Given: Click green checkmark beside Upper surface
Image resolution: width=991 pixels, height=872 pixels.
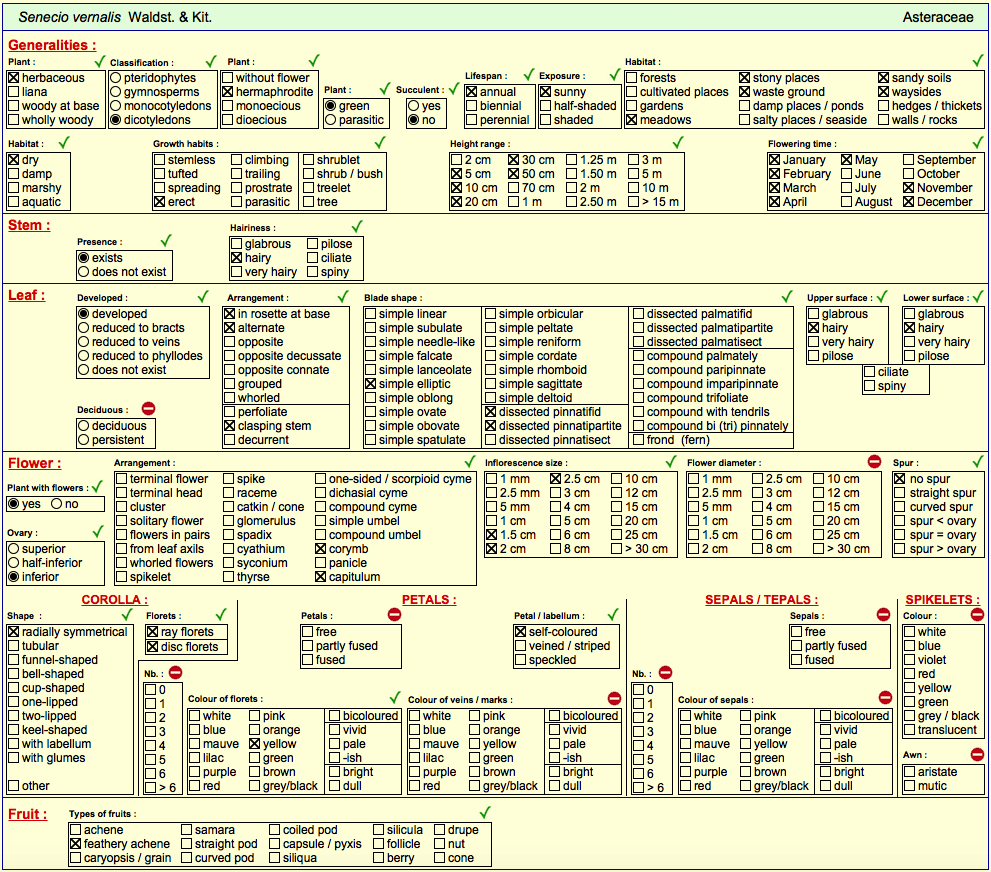Looking at the screenshot, I should [882, 296].
